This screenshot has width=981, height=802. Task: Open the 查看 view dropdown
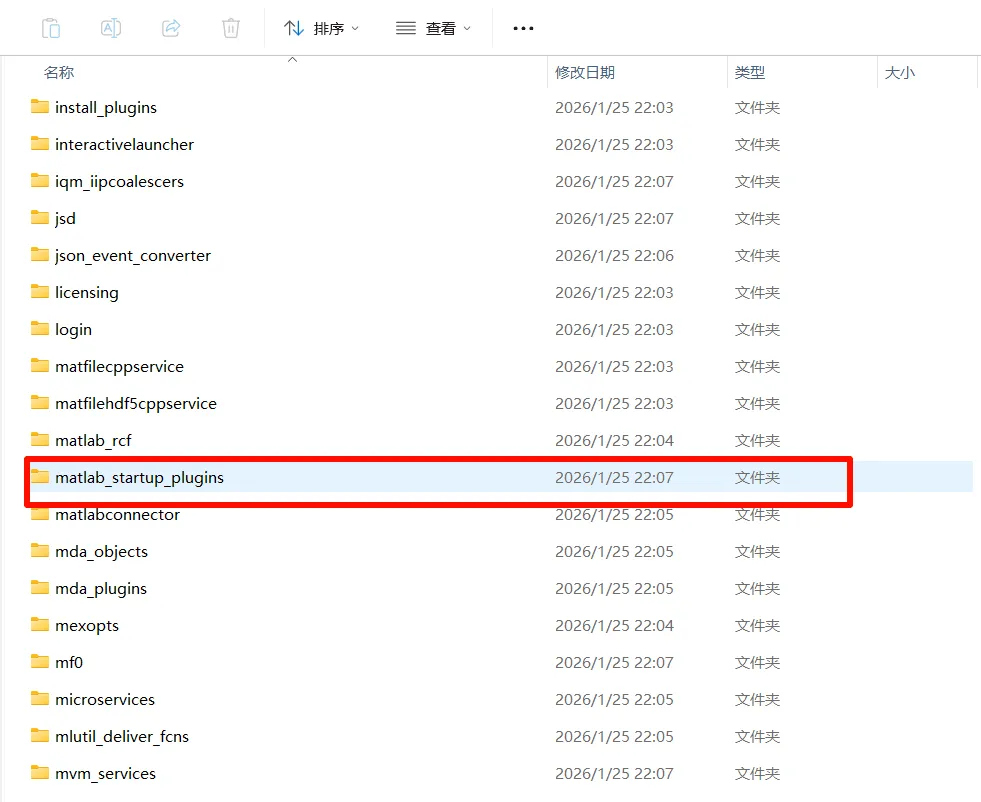point(433,28)
